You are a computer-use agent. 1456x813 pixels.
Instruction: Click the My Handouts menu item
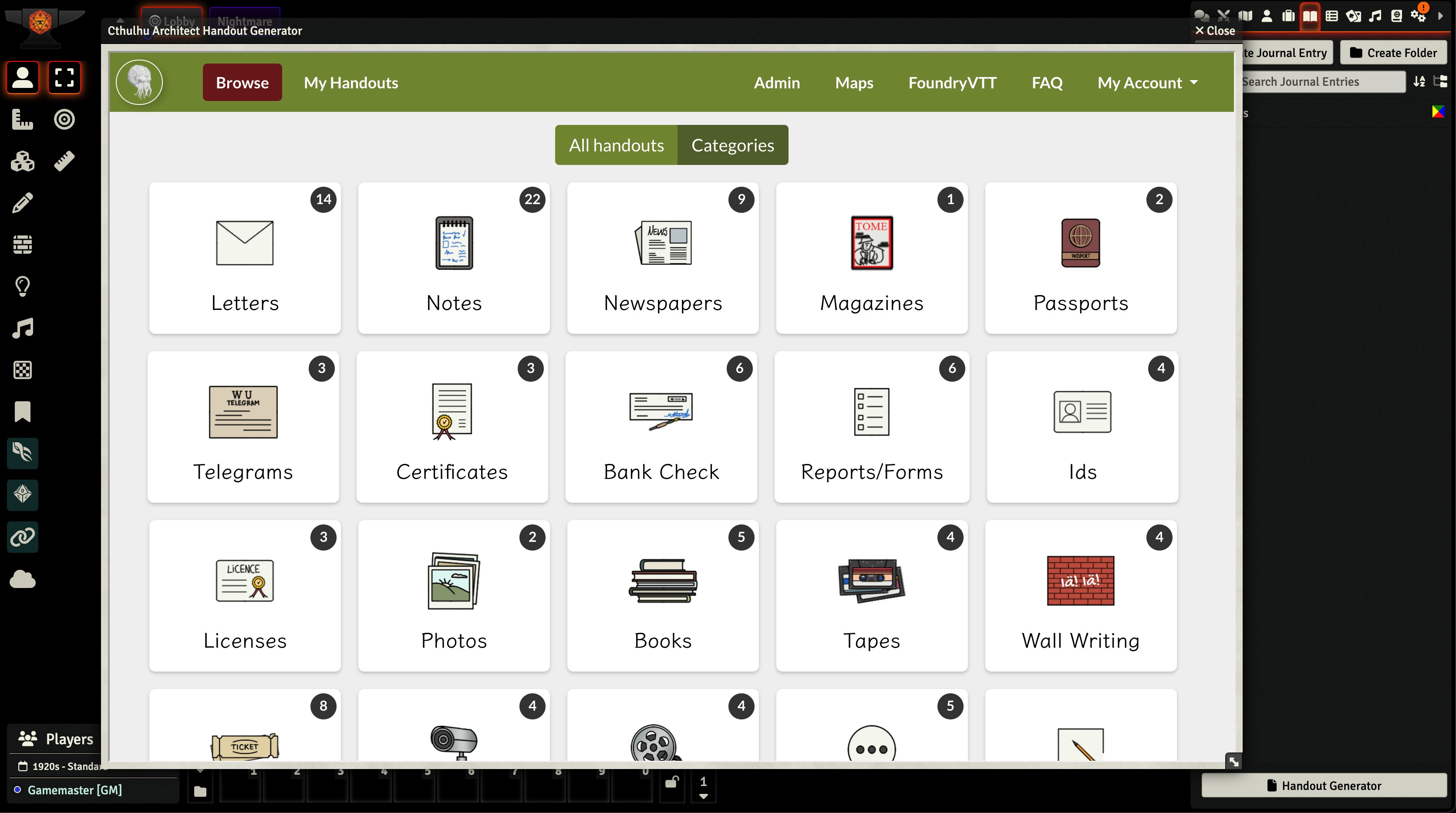click(x=351, y=82)
